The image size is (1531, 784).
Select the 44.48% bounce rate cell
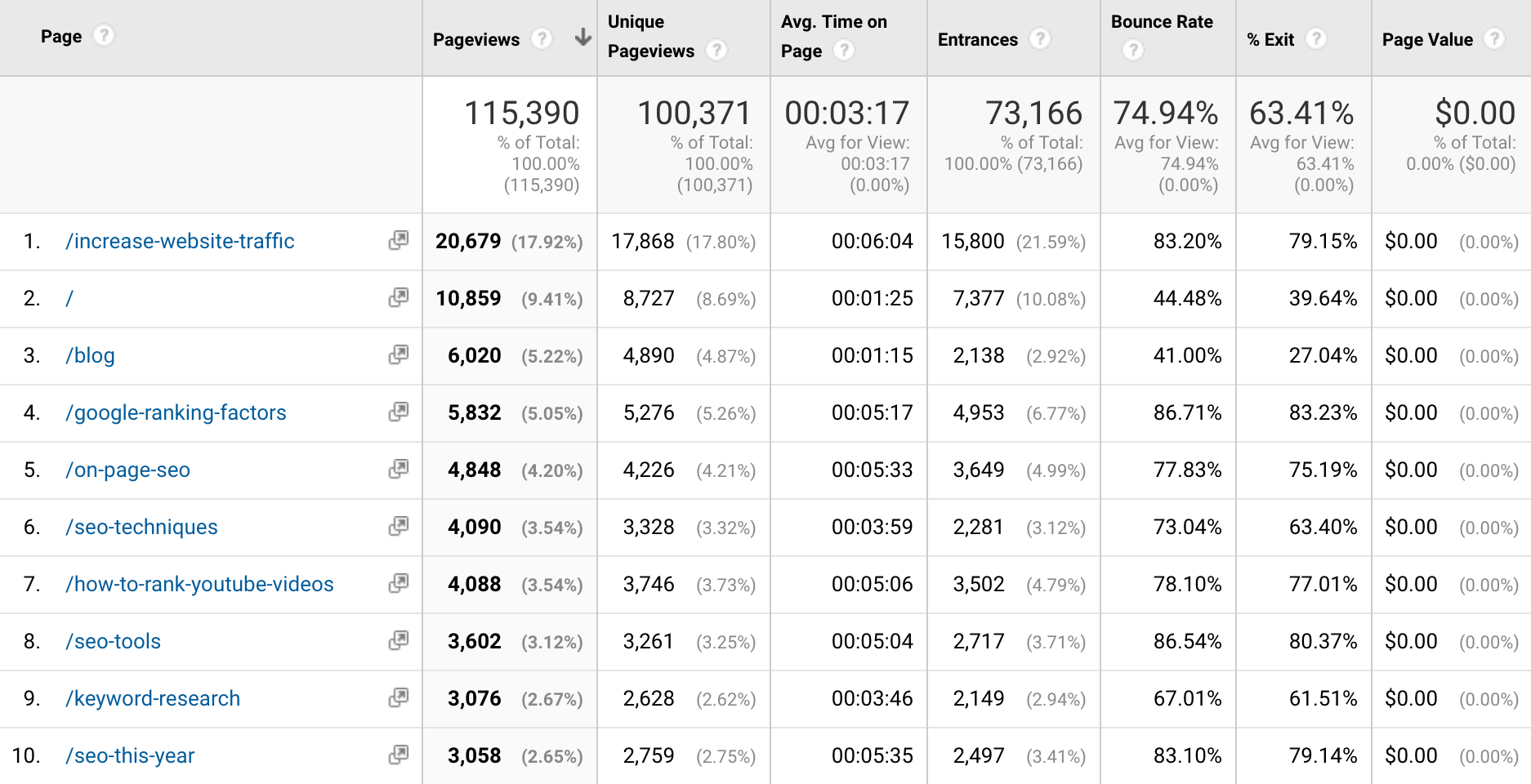(1187, 298)
